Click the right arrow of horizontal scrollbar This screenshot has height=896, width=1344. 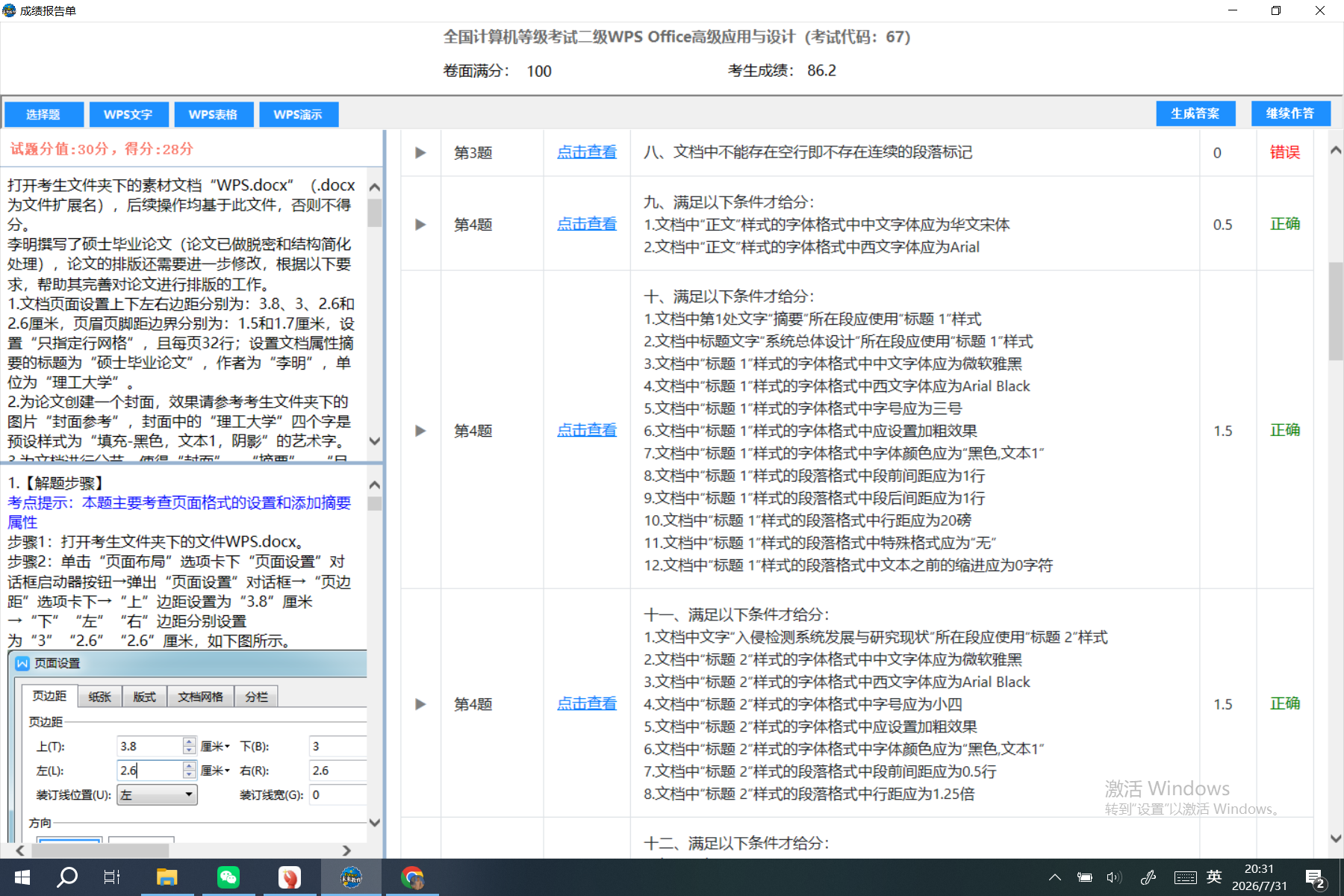click(346, 850)
